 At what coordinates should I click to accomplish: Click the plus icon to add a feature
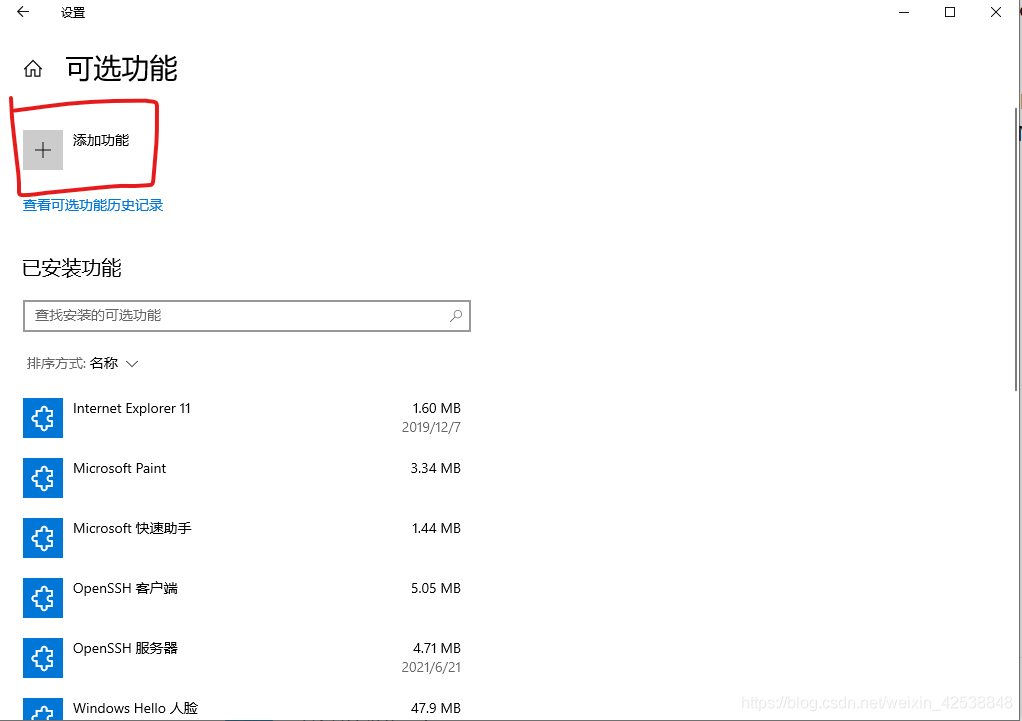coord(43,150)
